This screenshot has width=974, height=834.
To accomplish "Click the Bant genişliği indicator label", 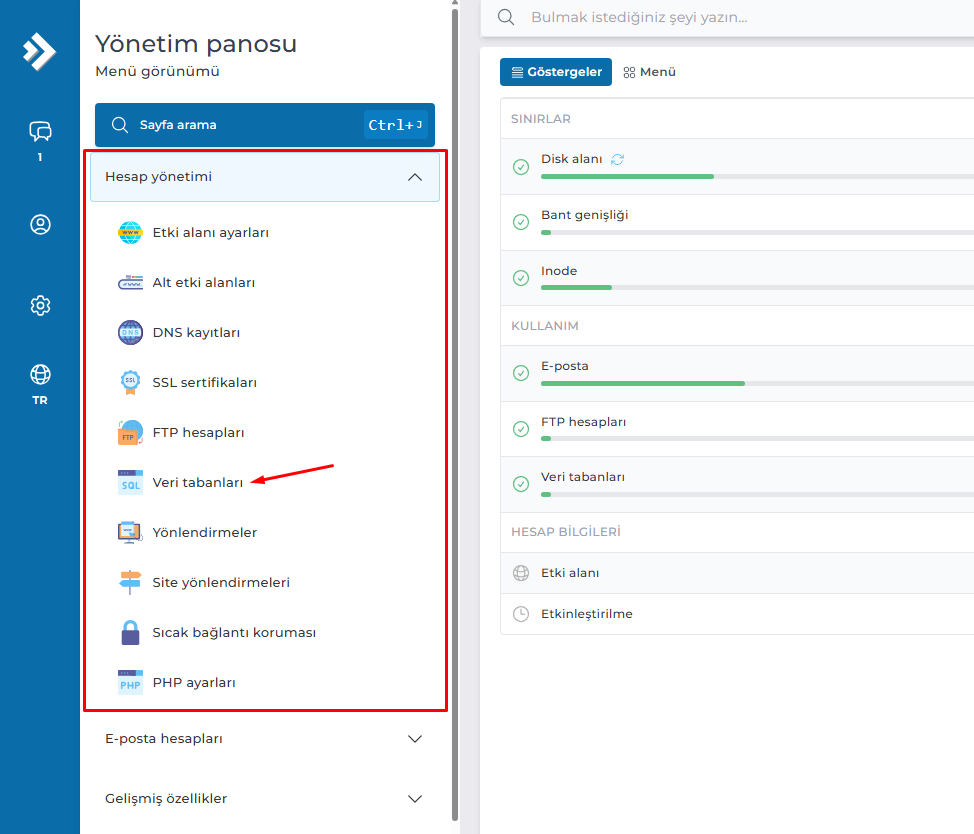I will click(585, 215).
